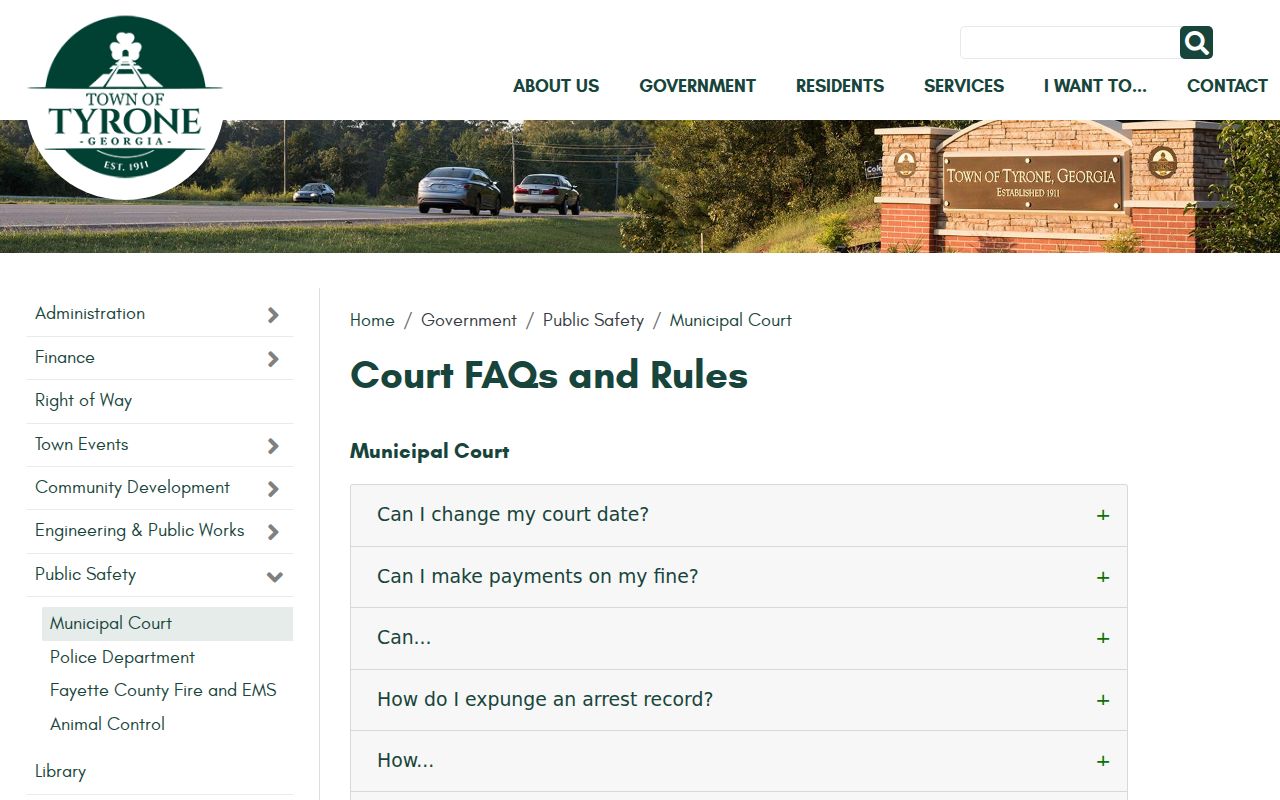Open the Services menu
Image resolution: width=1280 pixels, height=800 pixels.
pyautogui.click(x=964, y=86)
